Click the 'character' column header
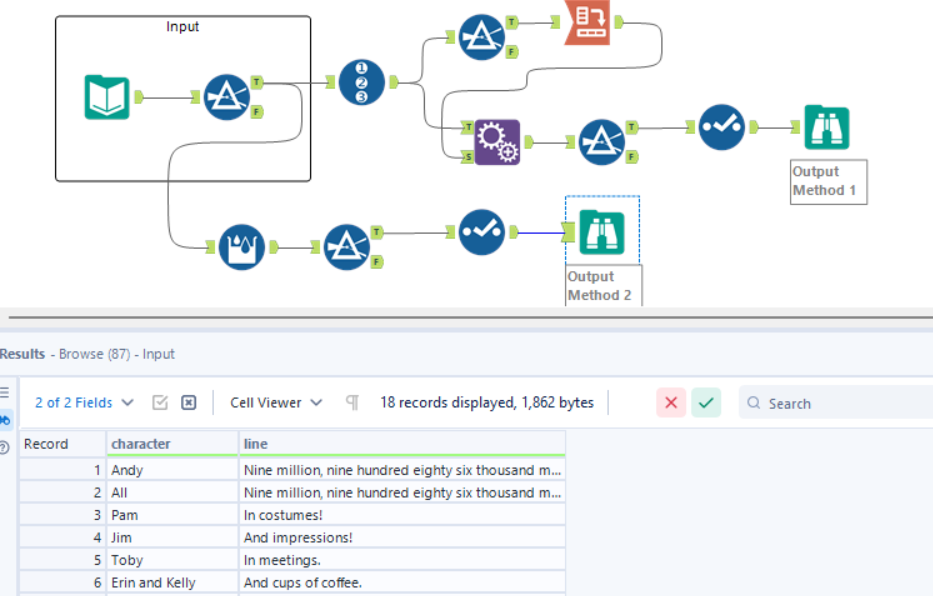Image resolution: width=933 pixels, height=596 pixels. click(173, 444)
